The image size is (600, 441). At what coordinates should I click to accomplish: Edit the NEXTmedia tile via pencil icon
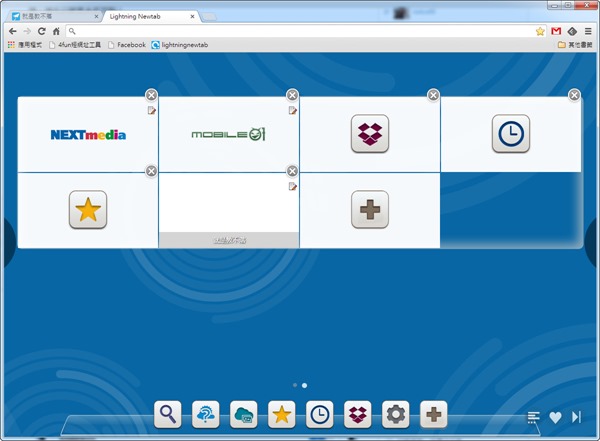(152, 111)
